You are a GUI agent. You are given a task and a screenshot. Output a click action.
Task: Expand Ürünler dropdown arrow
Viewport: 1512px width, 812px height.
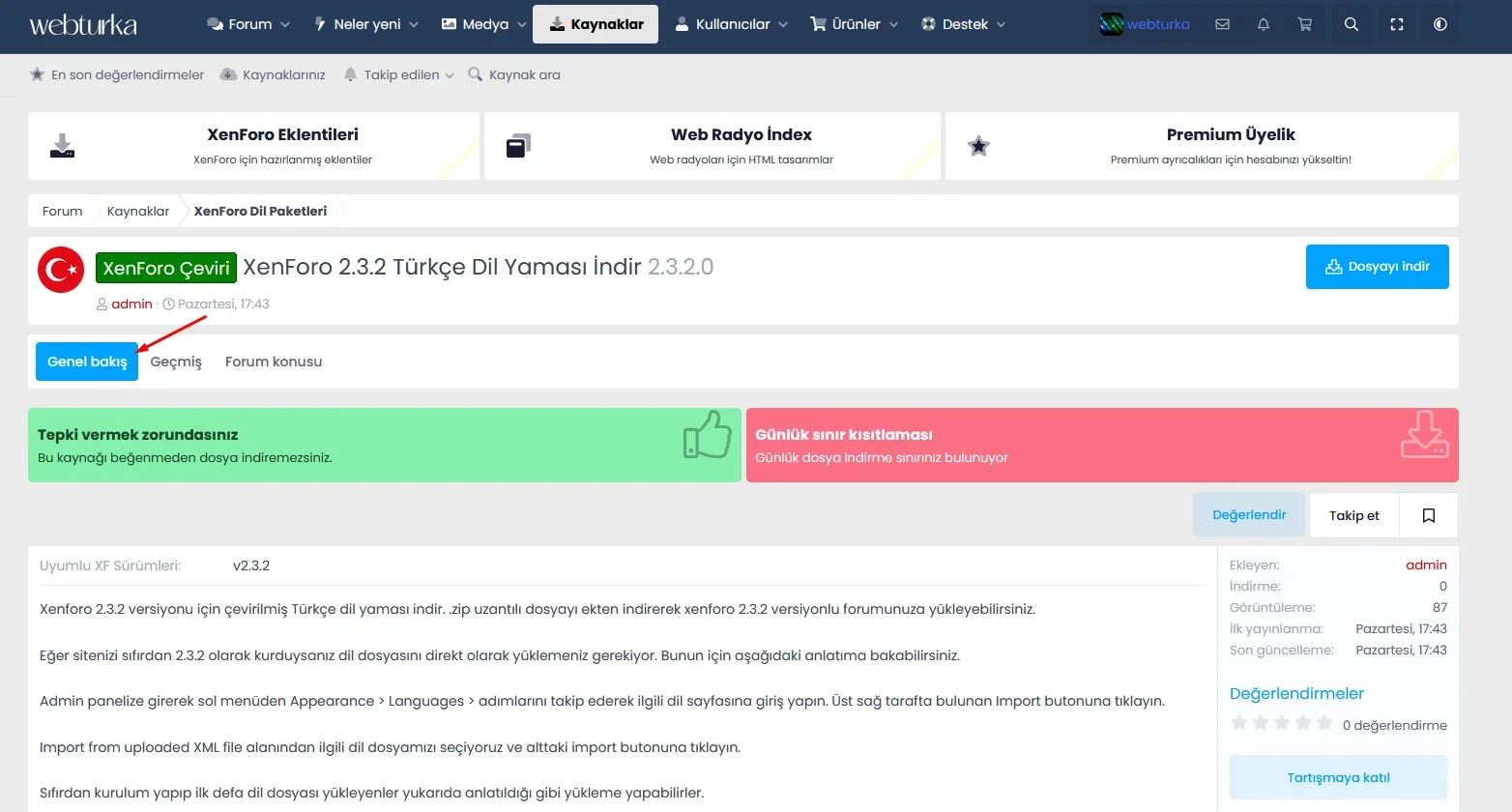(x=893, y=24)
